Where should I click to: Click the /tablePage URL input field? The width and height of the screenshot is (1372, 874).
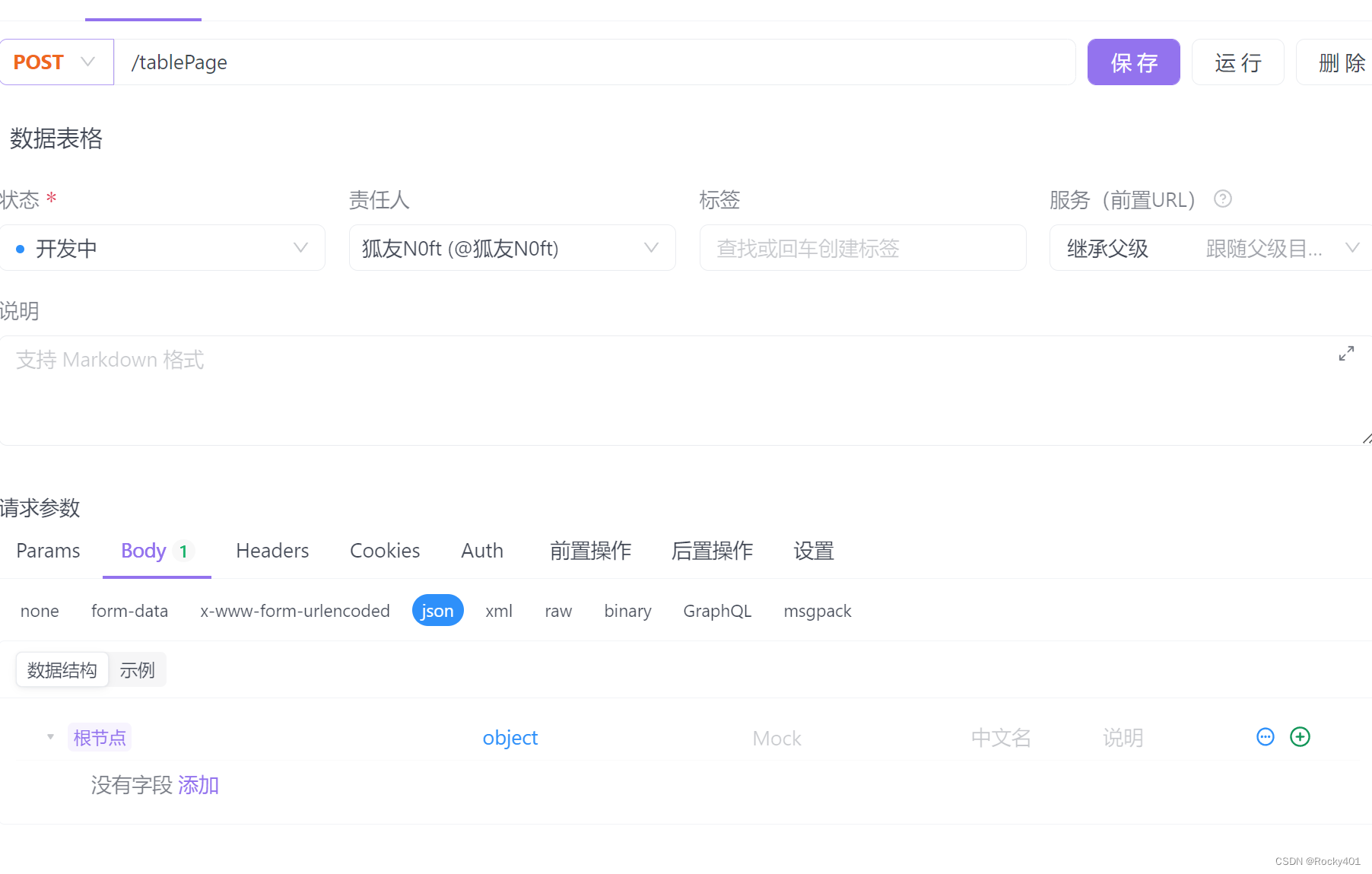tap(593, 62)
